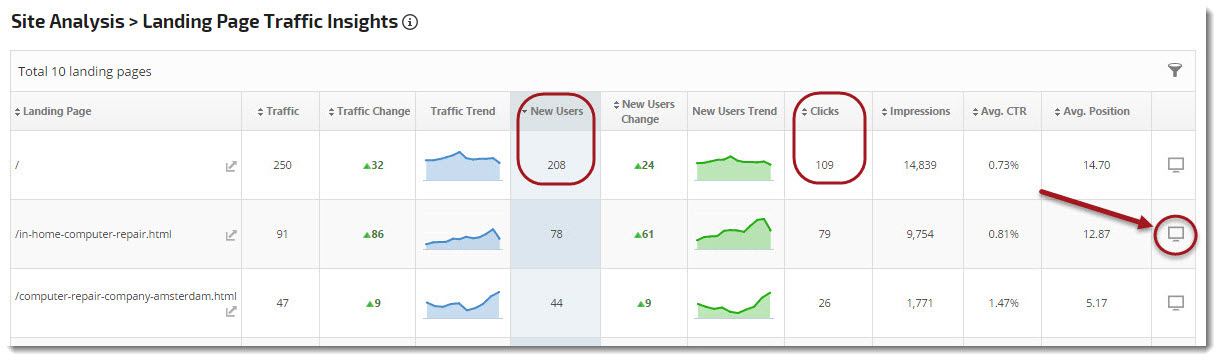The height and width of the screenshot is (361, 1221).
Task: Click the info icon beside Landing Page Traffic Insights
Action: point(409,22)
